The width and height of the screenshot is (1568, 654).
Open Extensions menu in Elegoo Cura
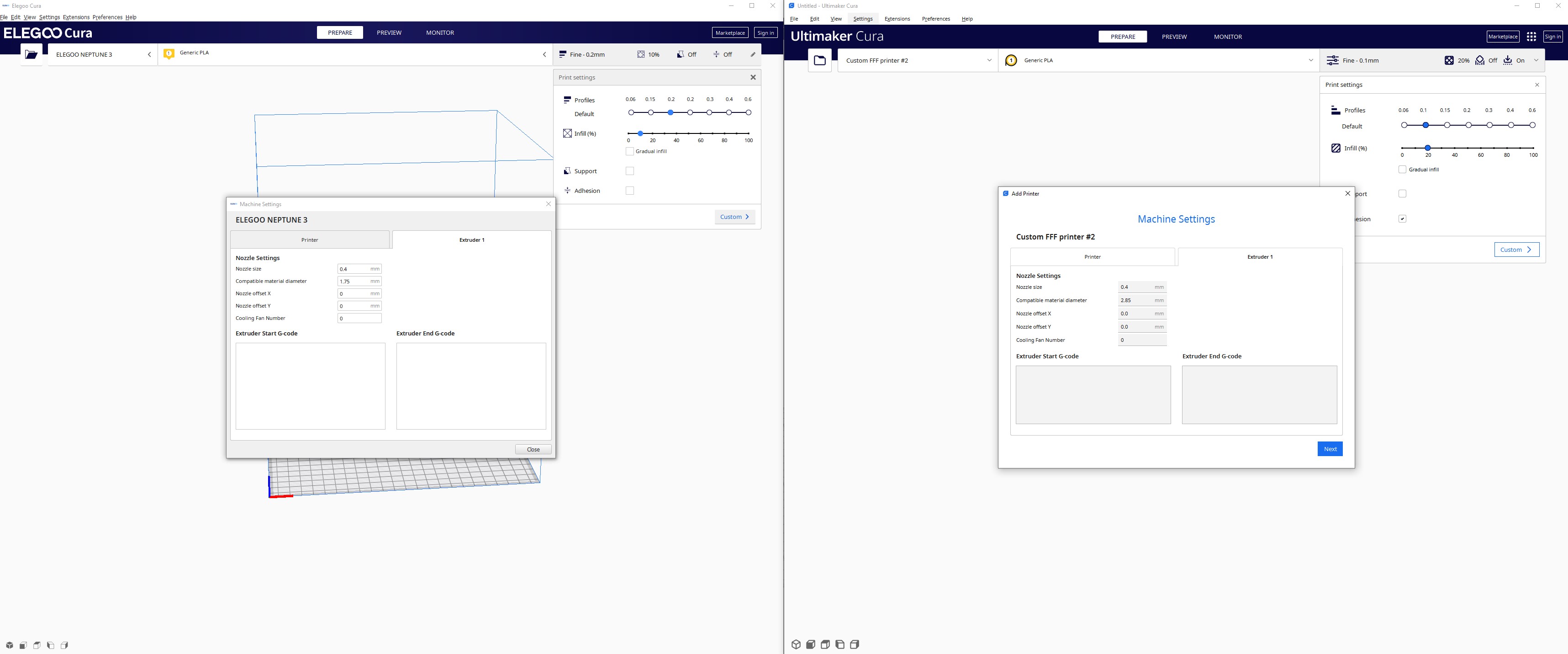point(76,17)
